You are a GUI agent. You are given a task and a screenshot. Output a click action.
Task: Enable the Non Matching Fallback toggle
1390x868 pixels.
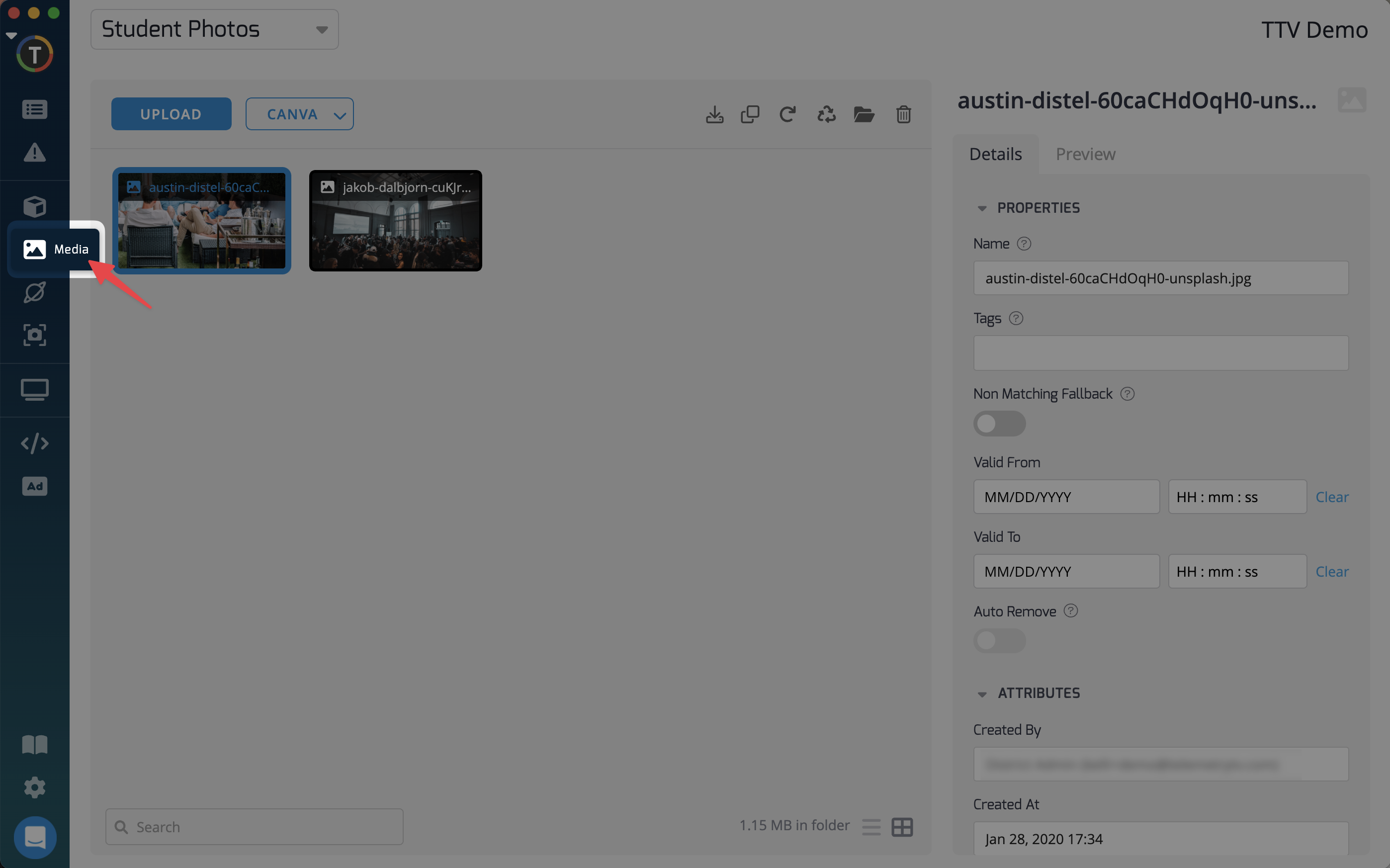[x=999, y=424]
